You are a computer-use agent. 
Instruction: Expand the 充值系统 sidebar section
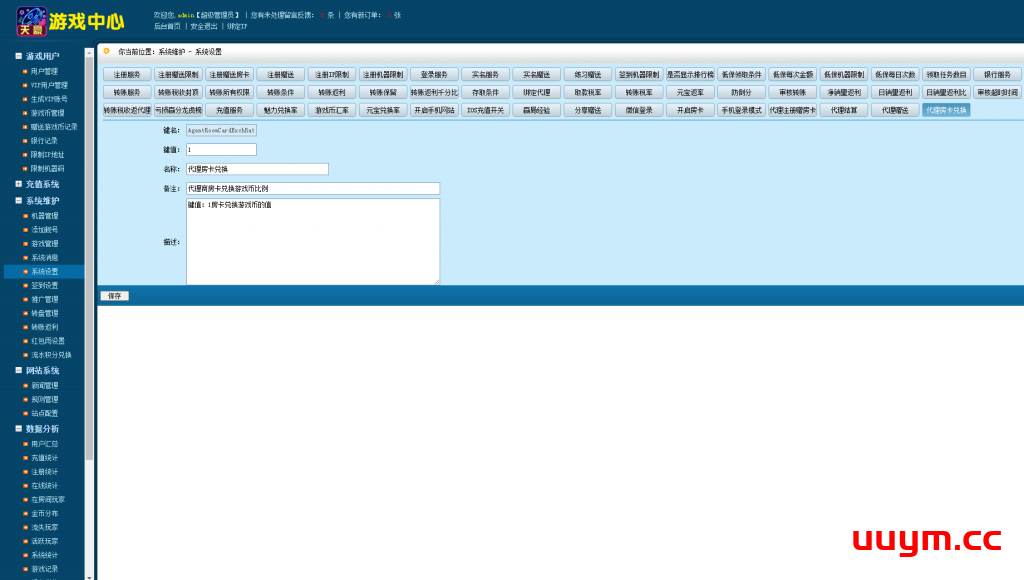pos(18,184)
